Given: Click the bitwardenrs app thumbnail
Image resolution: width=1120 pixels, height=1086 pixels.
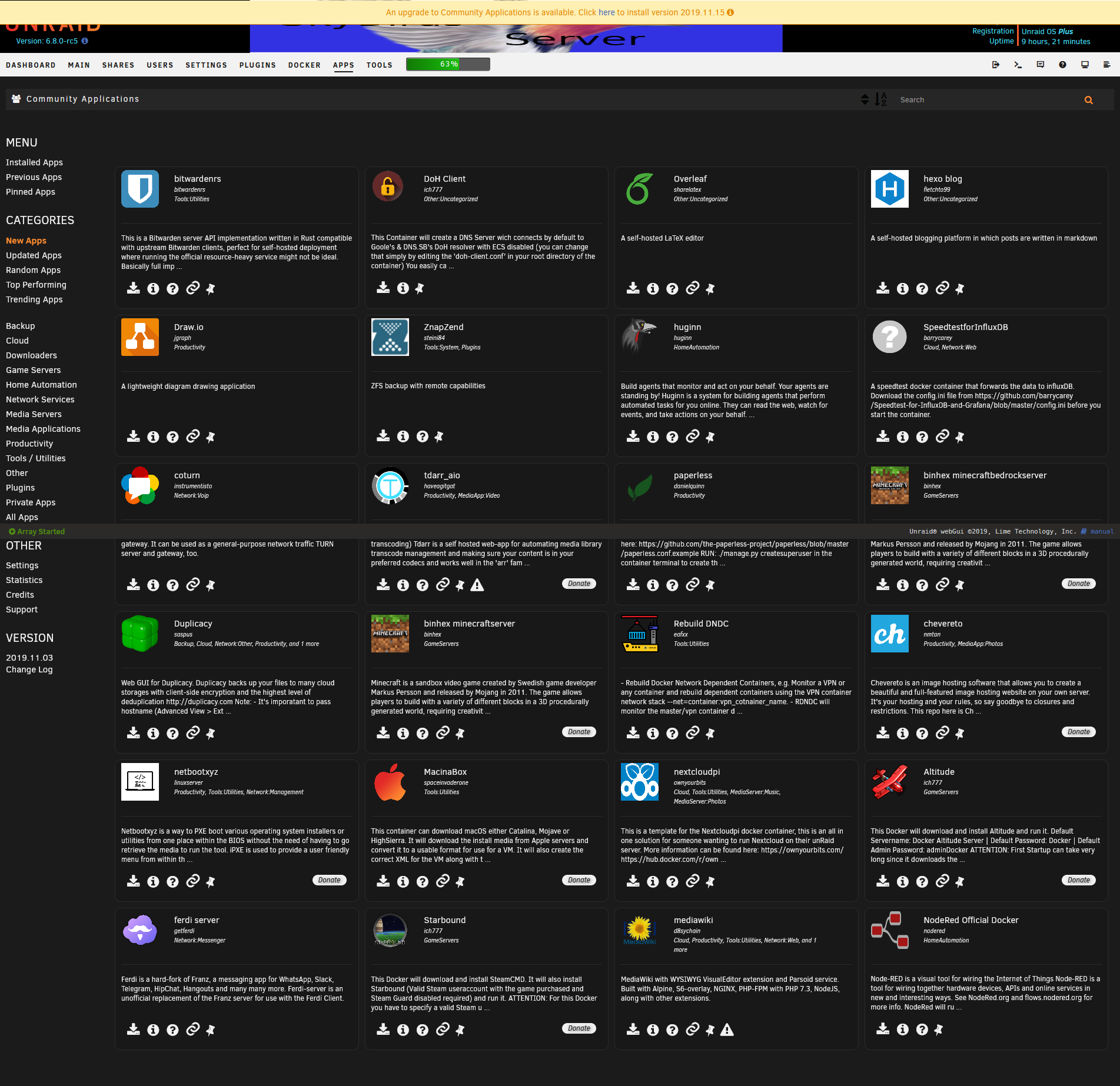Looking at the screenshot, I should (x=140, y=189).
